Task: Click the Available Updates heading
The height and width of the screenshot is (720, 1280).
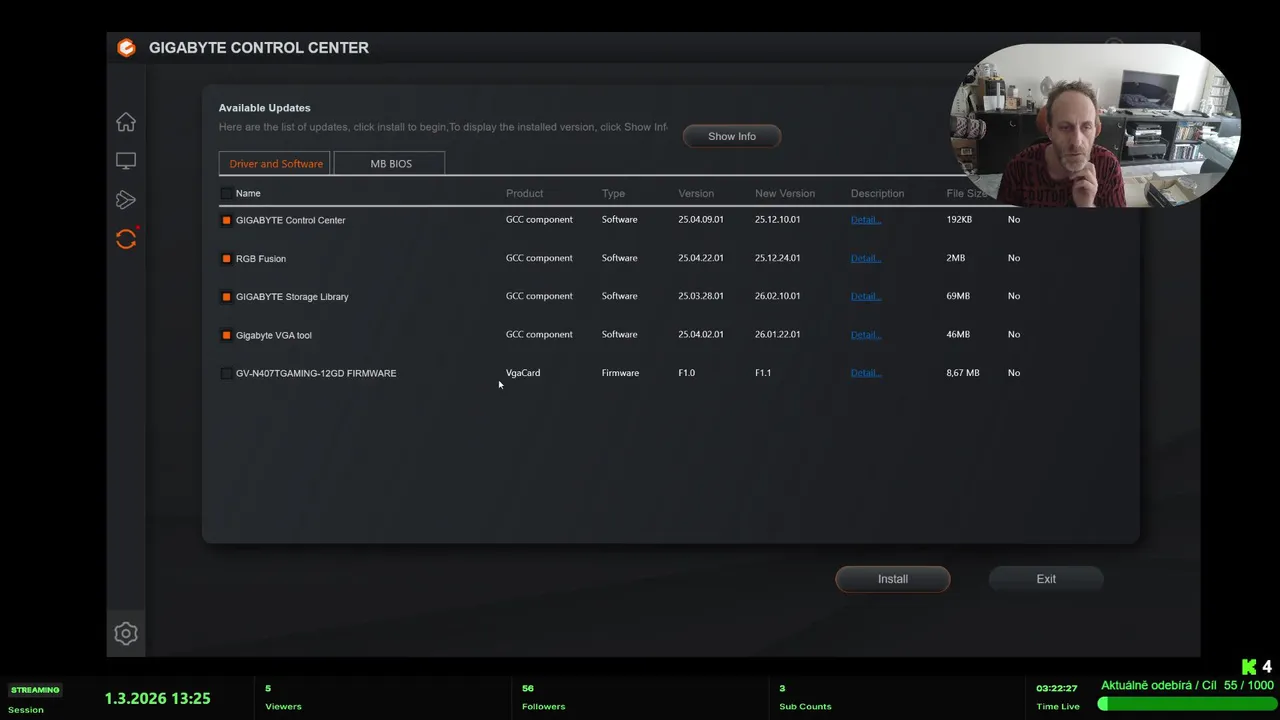Action: pos(265,108)
